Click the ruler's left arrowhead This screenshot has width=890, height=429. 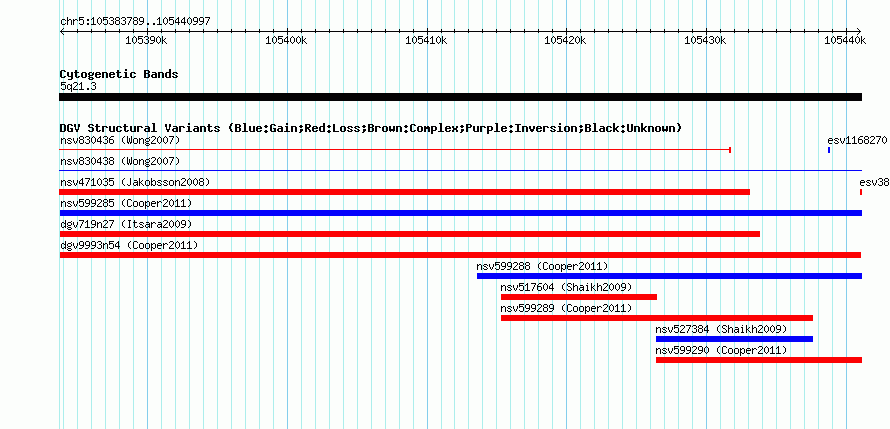tap(62, 31)
